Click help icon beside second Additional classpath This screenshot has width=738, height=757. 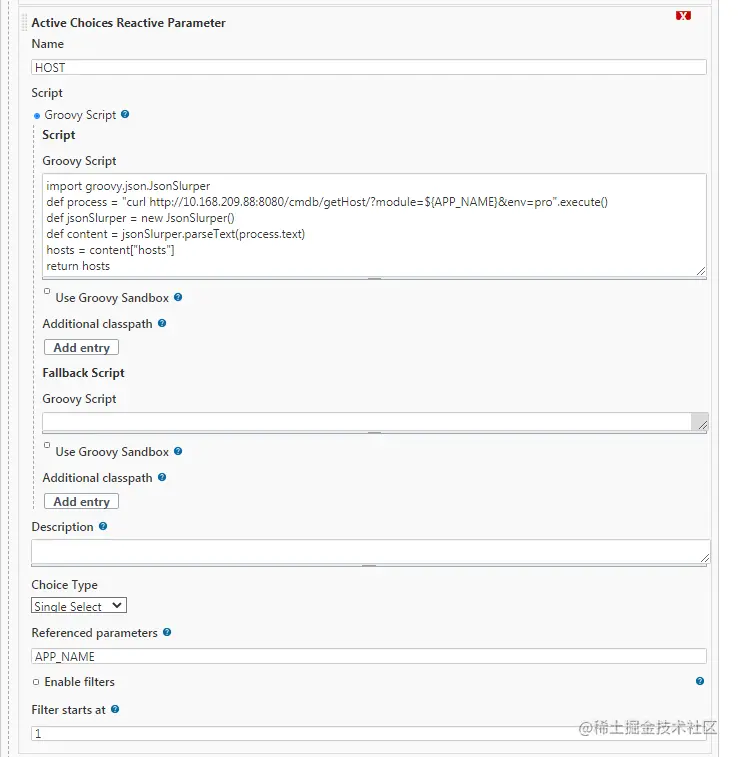pos(162,478)
